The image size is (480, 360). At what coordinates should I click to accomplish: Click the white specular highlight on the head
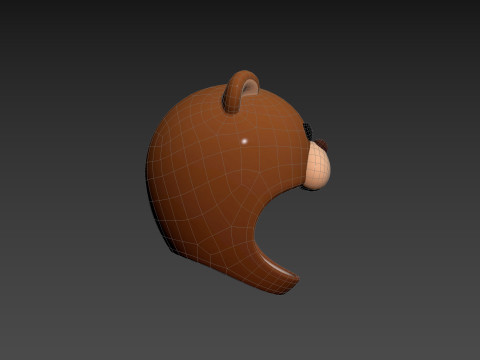coord(244,141)
